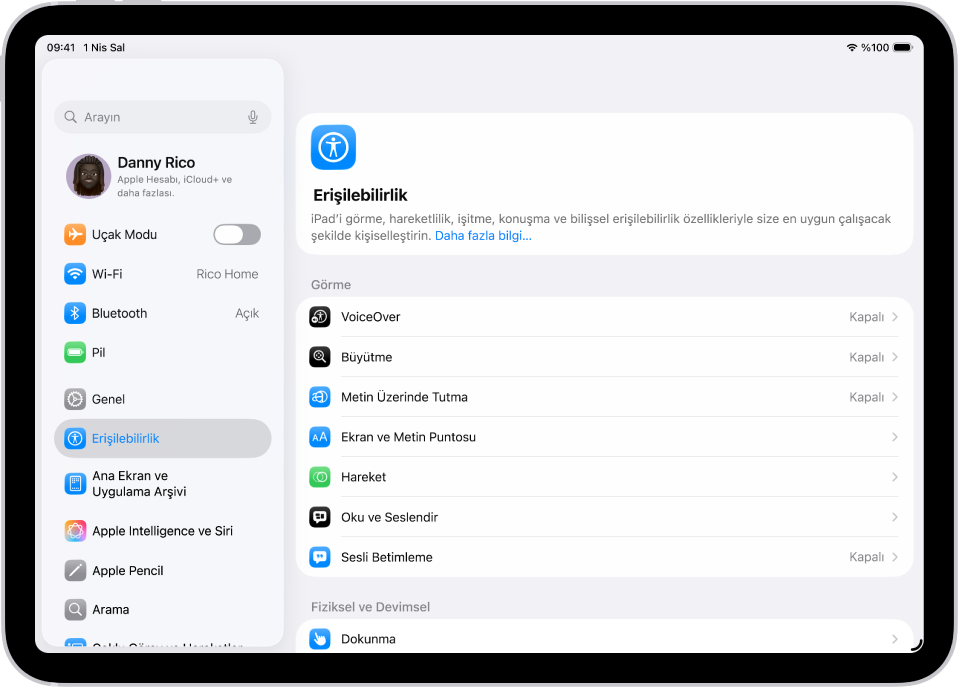Tap the Erişilebilirlik sidebar icon
960x692 pixels.
pos(75,438)
